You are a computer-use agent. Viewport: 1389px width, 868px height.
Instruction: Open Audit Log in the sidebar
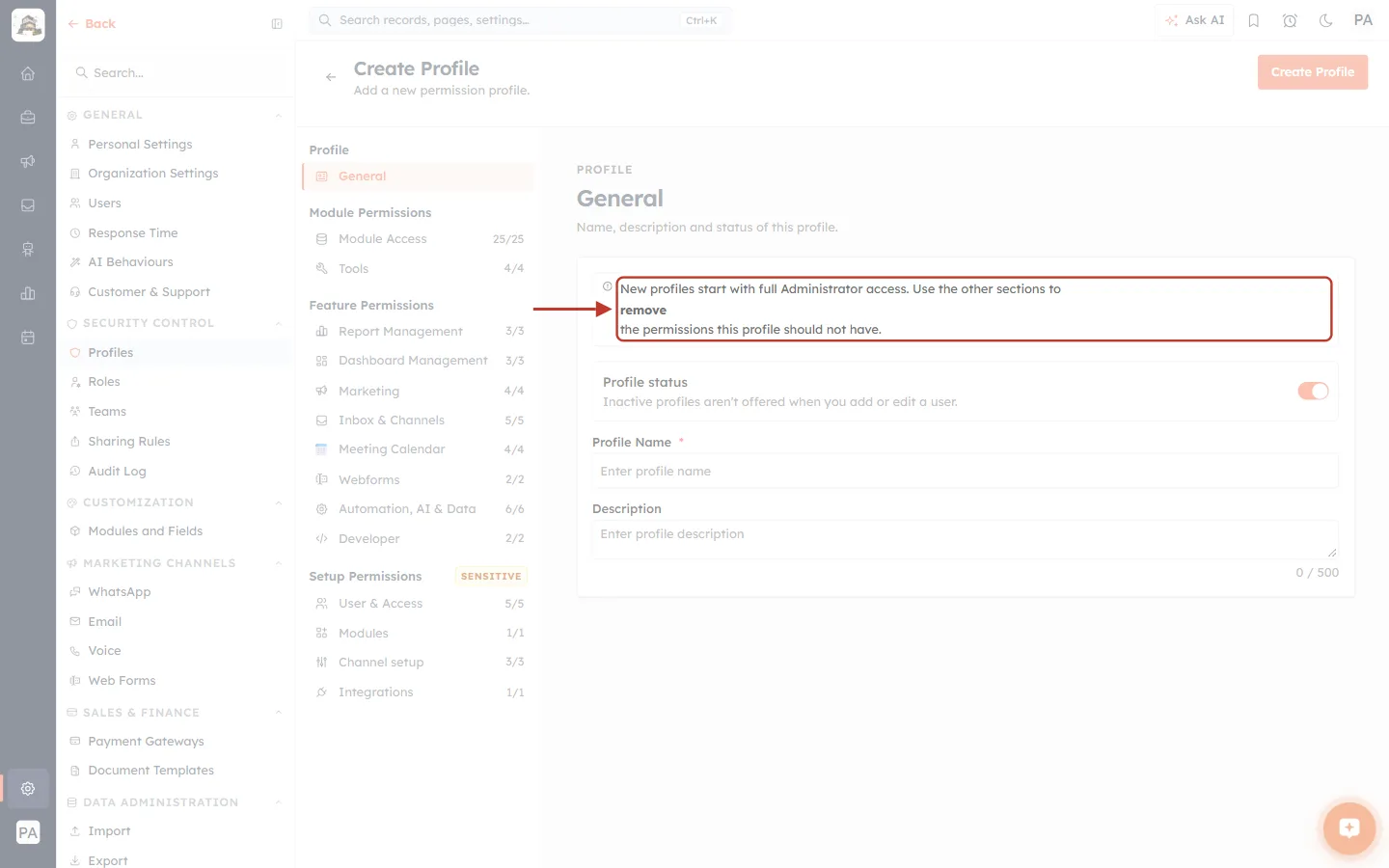point(117,472)
